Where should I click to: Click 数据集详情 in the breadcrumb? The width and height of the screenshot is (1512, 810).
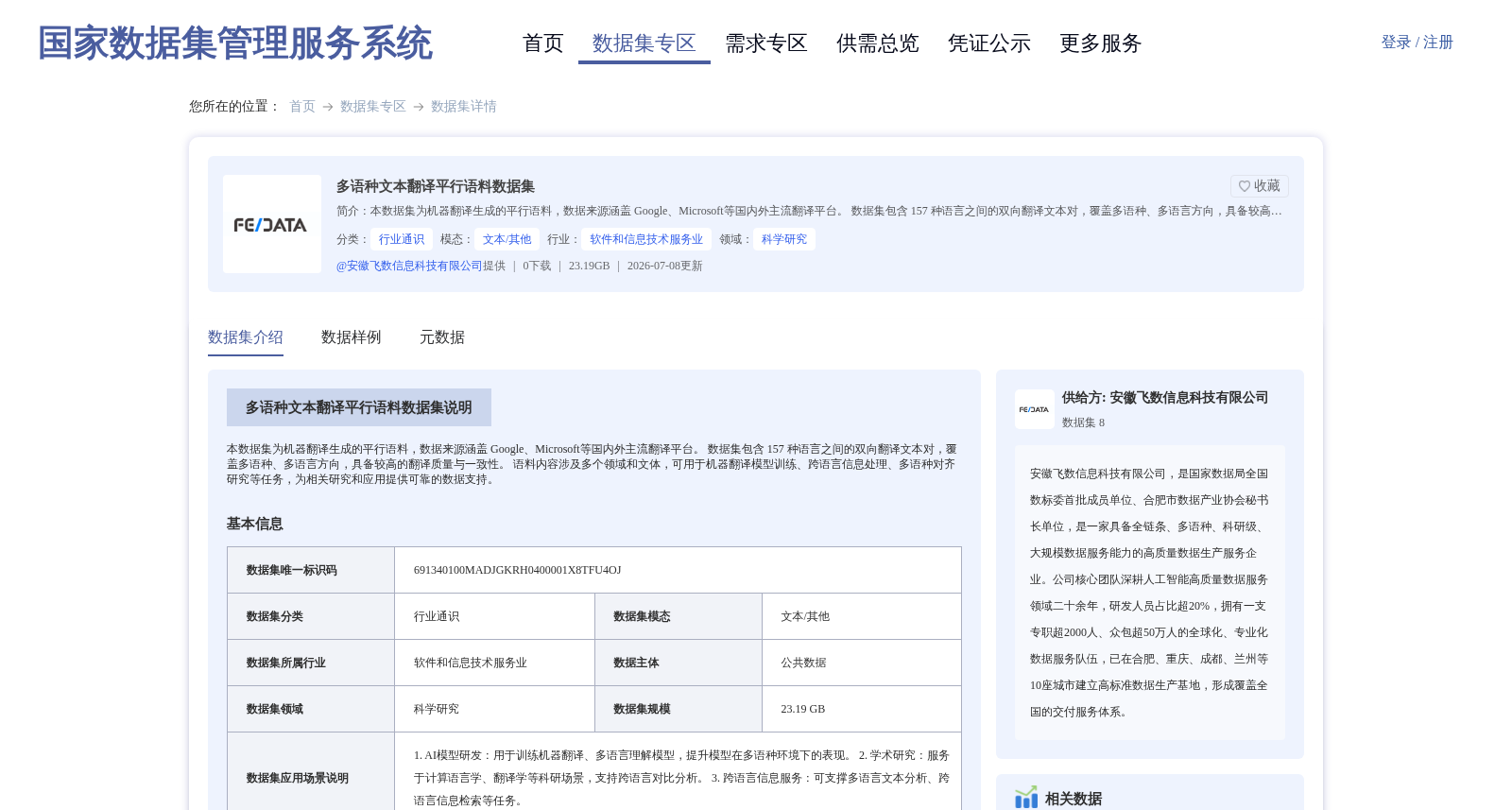coord(464,107)
